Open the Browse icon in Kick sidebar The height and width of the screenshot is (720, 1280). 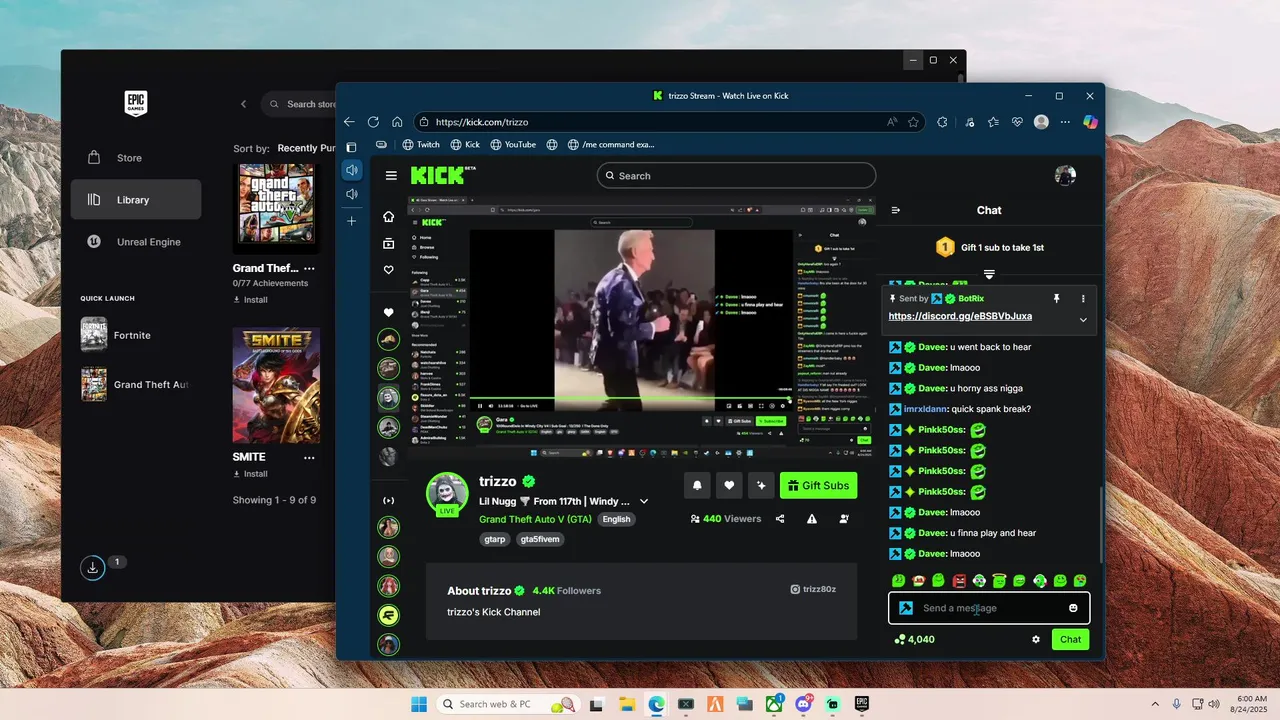(x=389, y=243)
